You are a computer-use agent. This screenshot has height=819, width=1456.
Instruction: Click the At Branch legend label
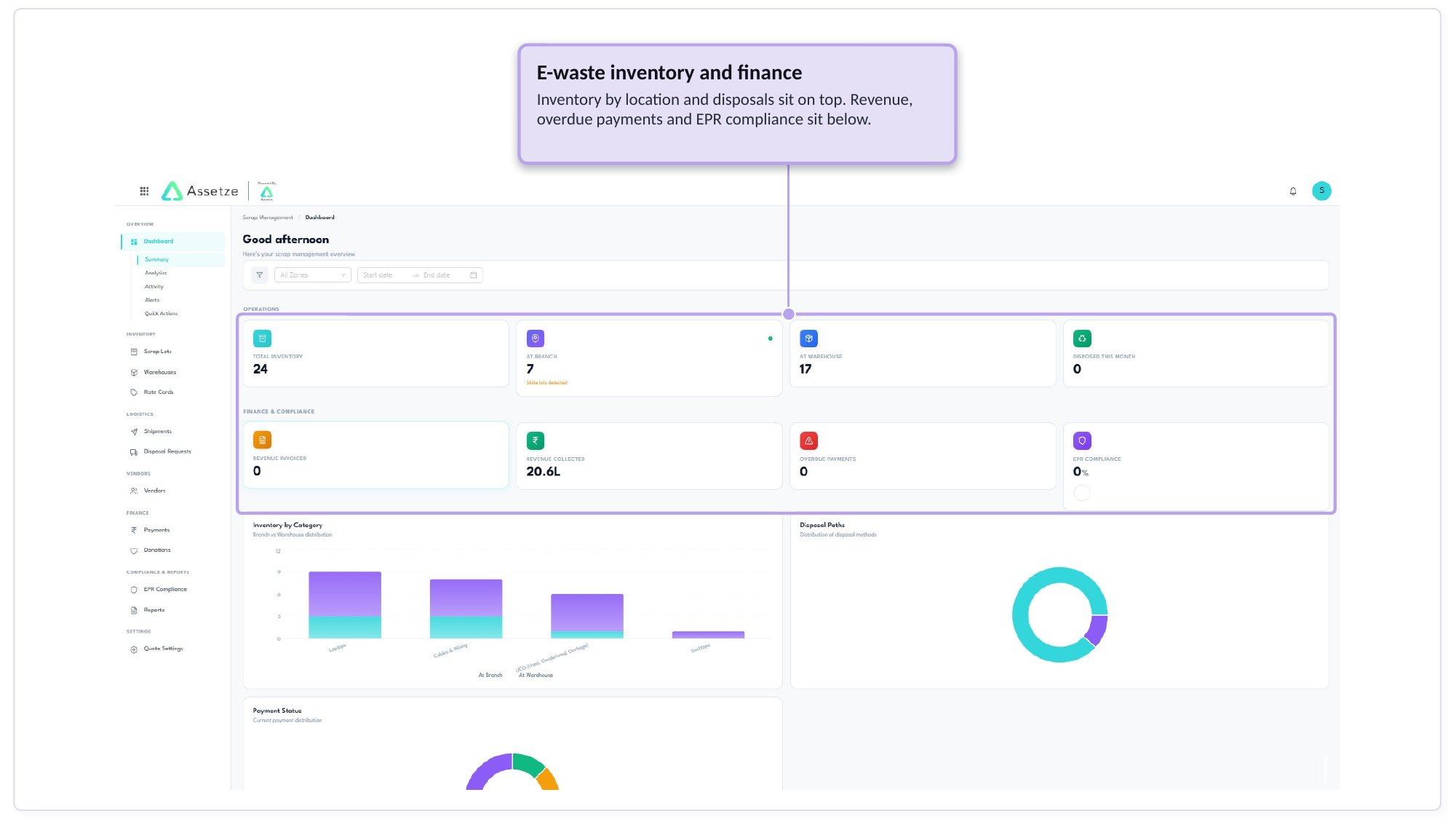490,676
